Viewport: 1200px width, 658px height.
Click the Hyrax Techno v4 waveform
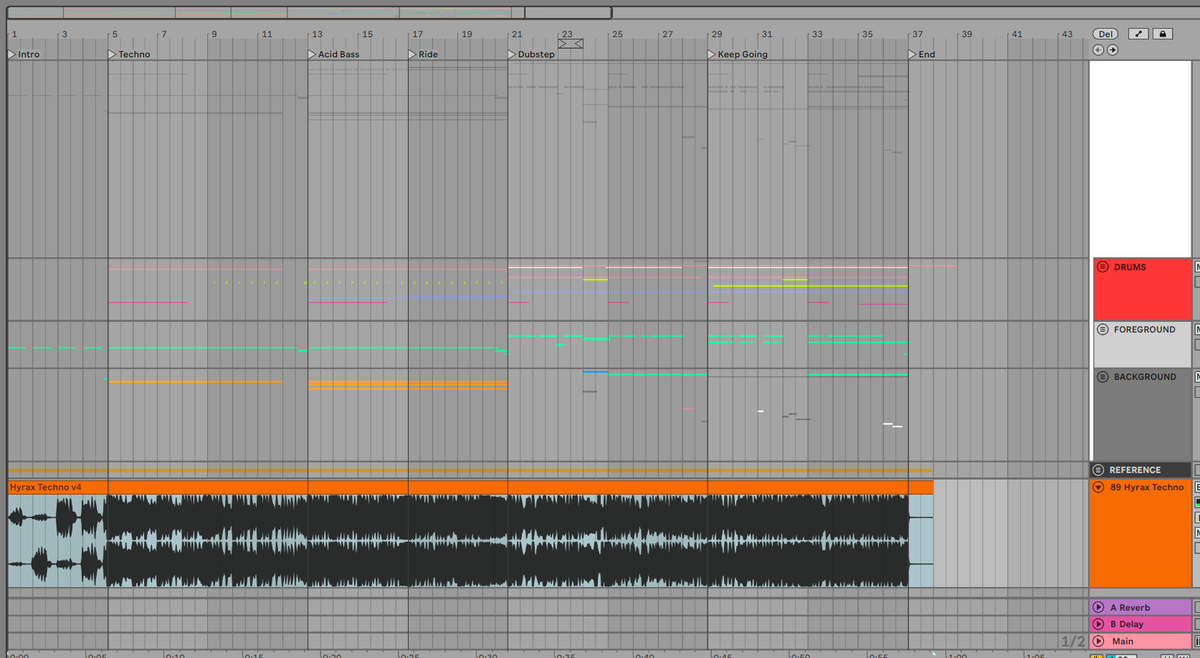pos(470,540)
